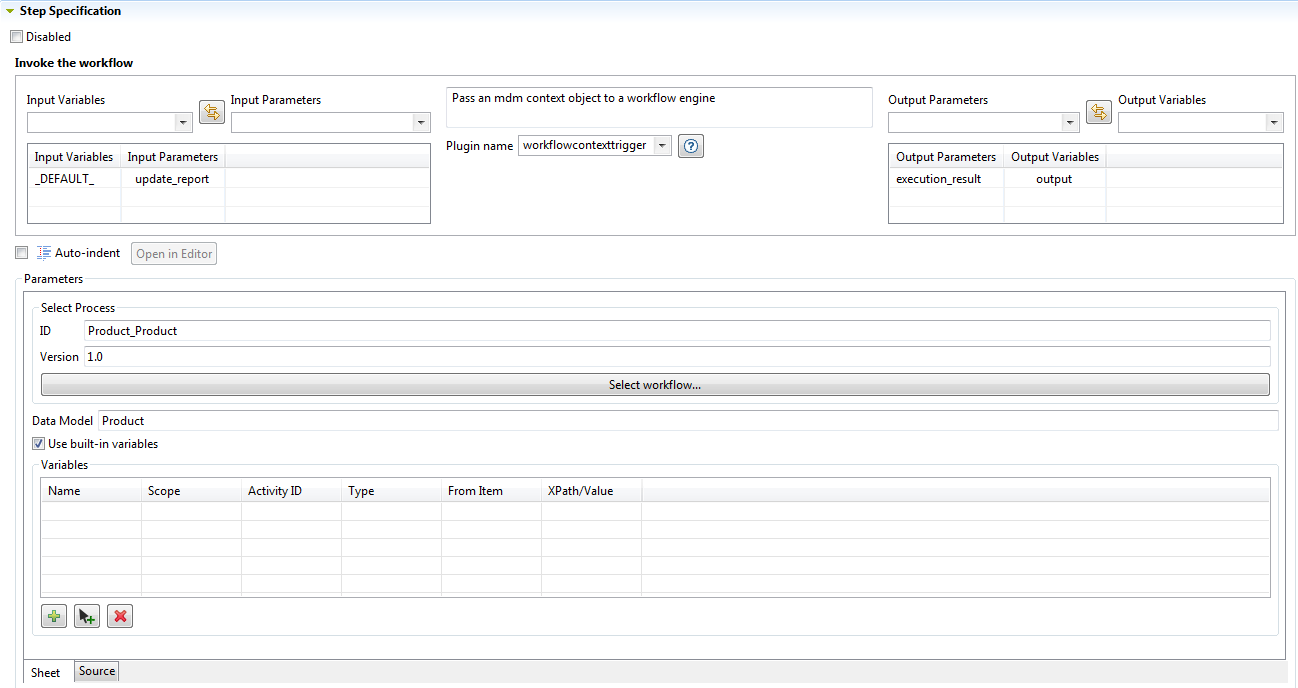Click the green plus add variable button
The width and height of the screenshot is (1298, 688).
click(x=54, y=616)
